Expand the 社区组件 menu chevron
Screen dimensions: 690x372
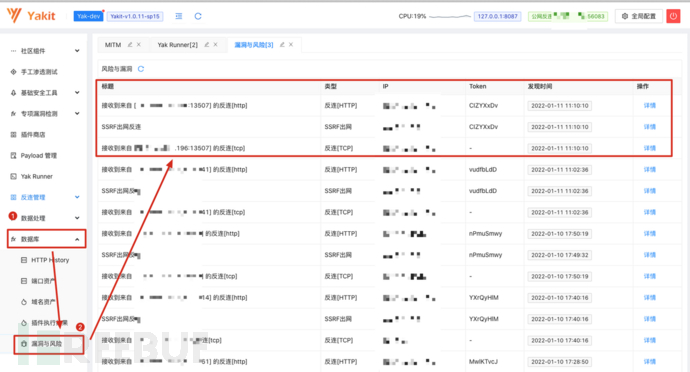77,51
